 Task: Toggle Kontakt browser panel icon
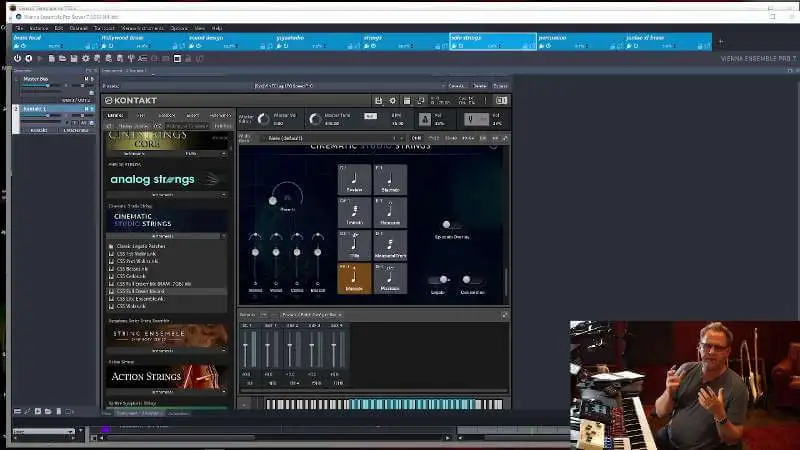[407, 101]
